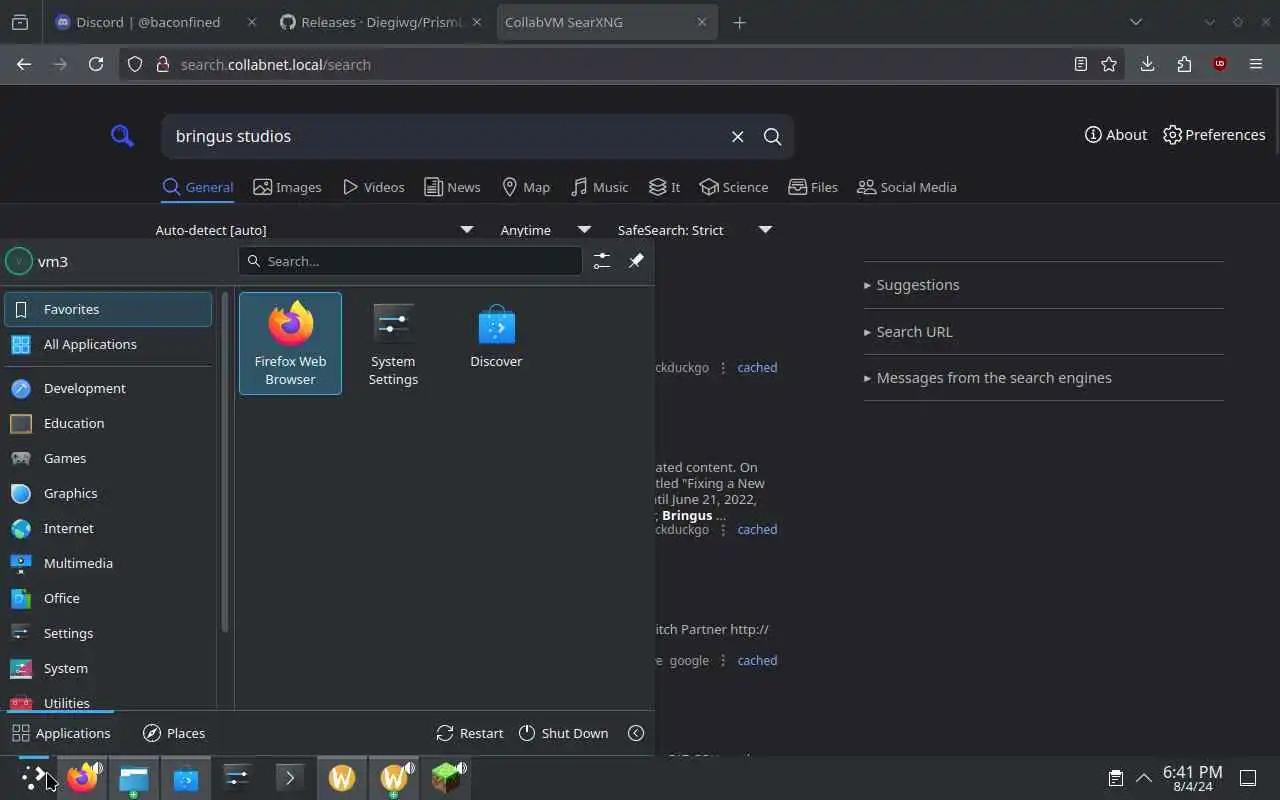This screenshot has width=1280, height=800.
Task: Select the Science search category
Action: pyautogui.click(x=733, y=187)
